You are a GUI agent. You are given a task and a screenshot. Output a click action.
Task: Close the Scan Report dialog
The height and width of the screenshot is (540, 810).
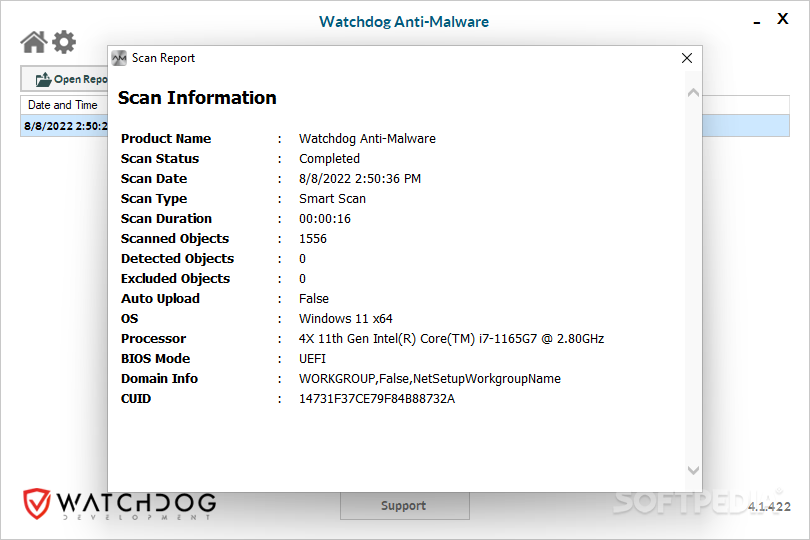pyautogui.click(x=687, y=58)
